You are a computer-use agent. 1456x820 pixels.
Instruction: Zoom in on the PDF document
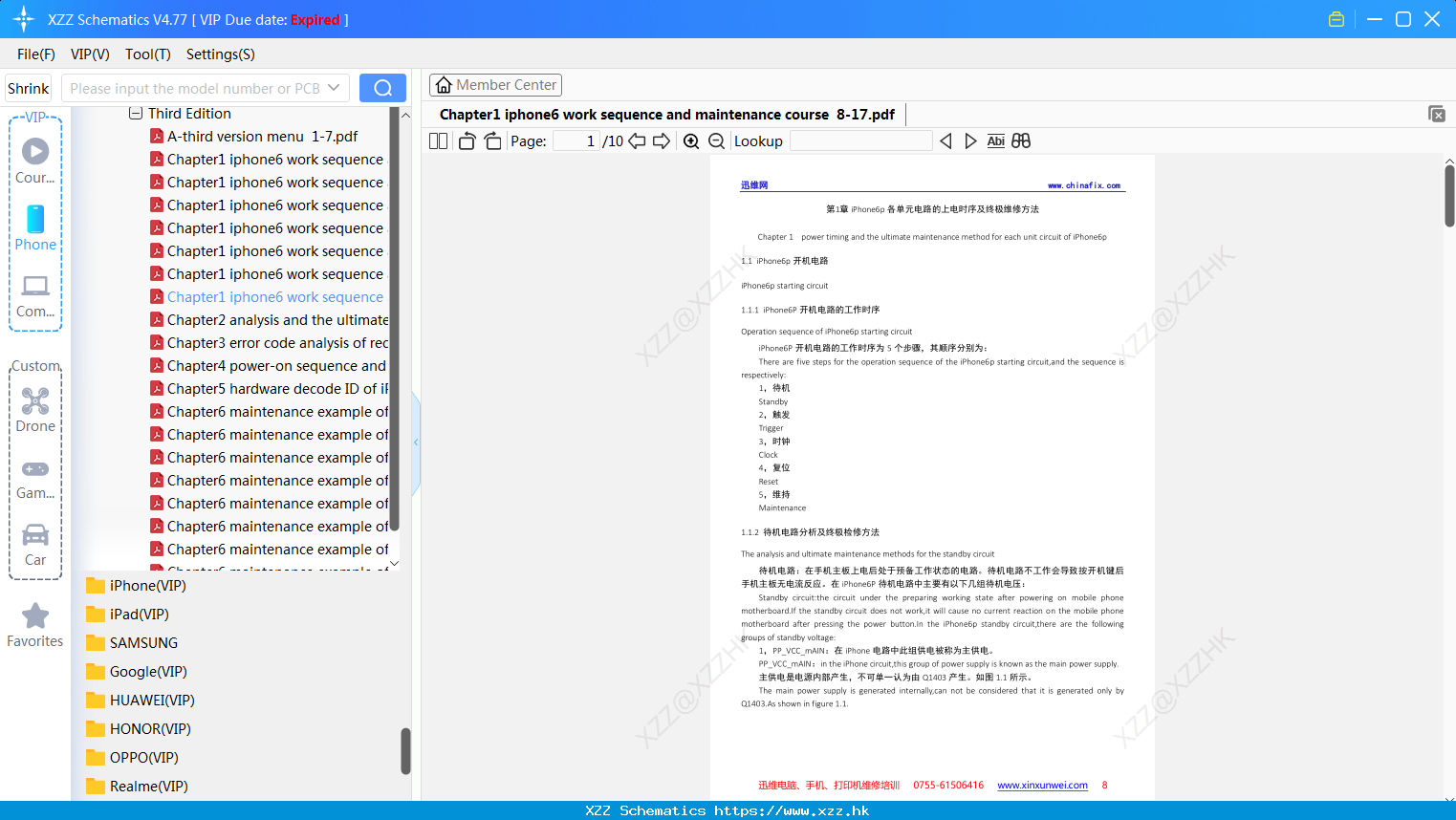click(x=691, y=141)
